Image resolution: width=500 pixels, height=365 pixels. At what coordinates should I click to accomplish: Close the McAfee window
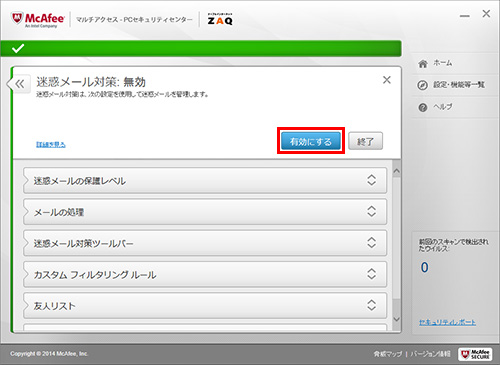pos(486,14)
